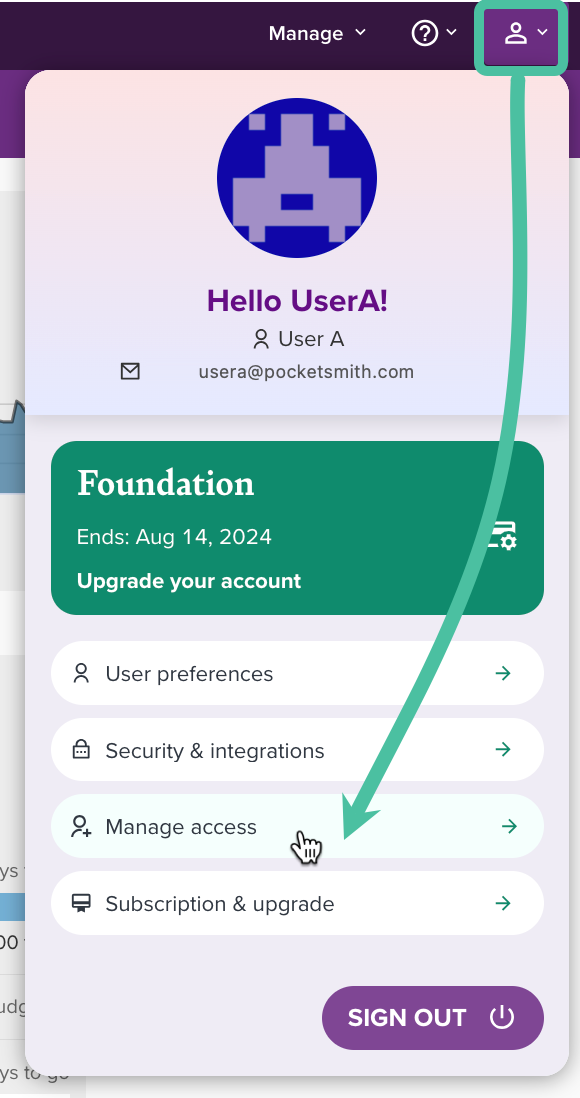Go to Subscription & upgrade

[x=297, y=903]
